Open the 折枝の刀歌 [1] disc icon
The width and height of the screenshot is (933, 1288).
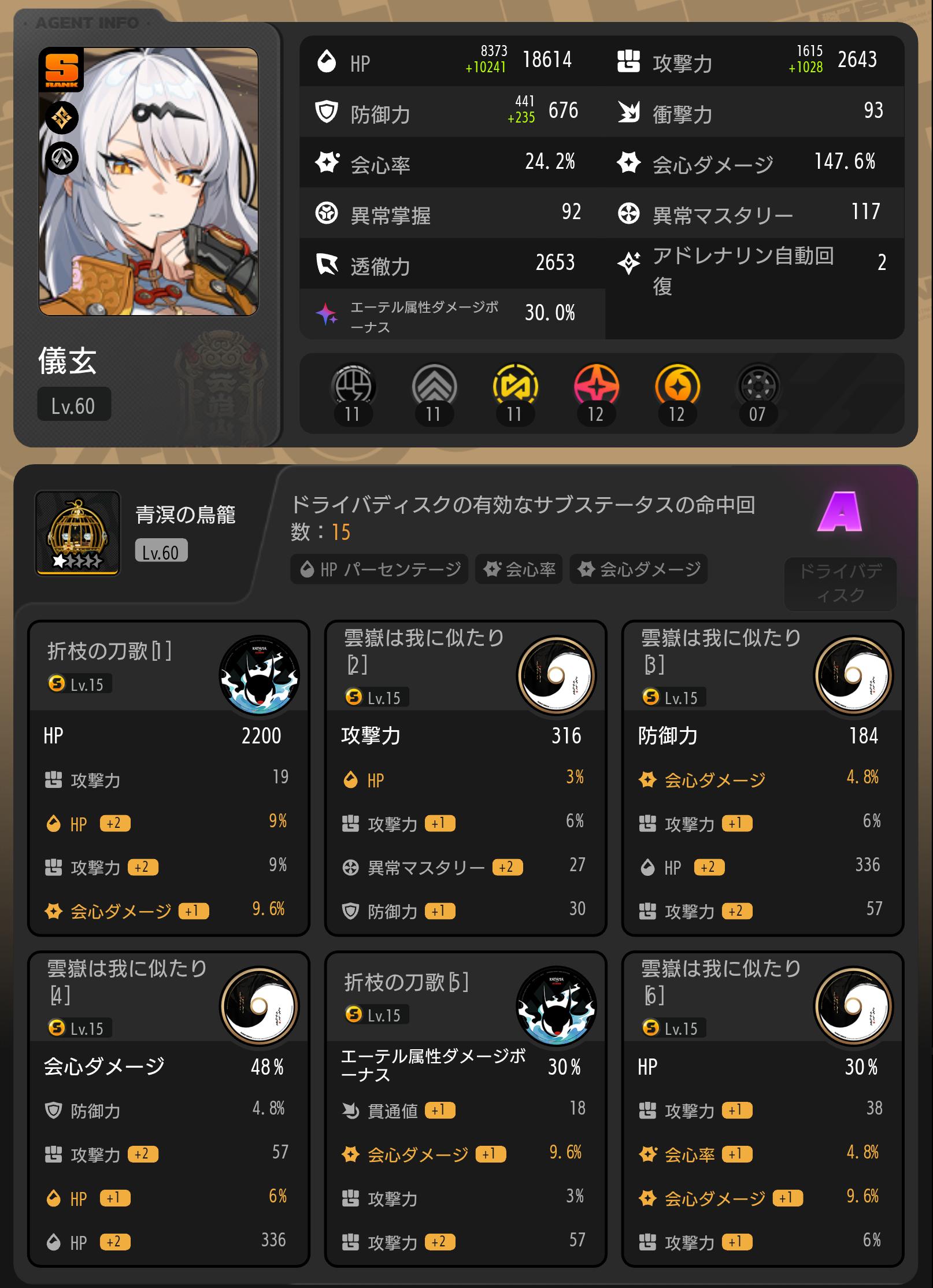pos(259,675)
